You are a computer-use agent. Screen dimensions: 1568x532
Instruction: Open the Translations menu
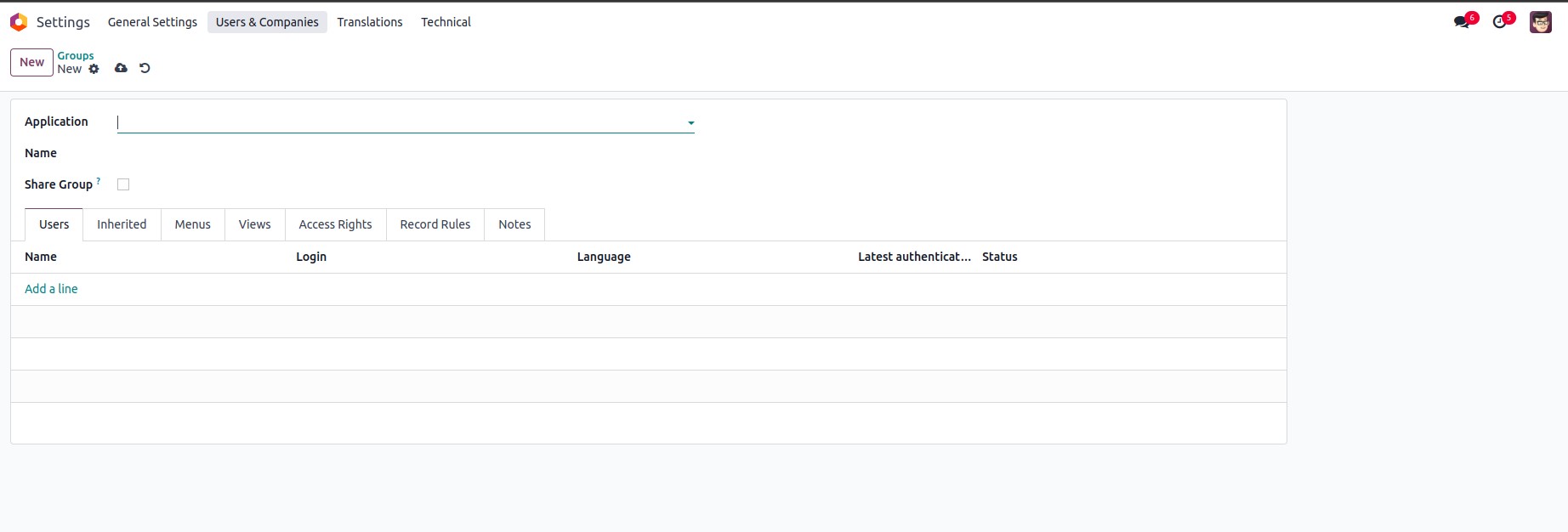point(370,22)
